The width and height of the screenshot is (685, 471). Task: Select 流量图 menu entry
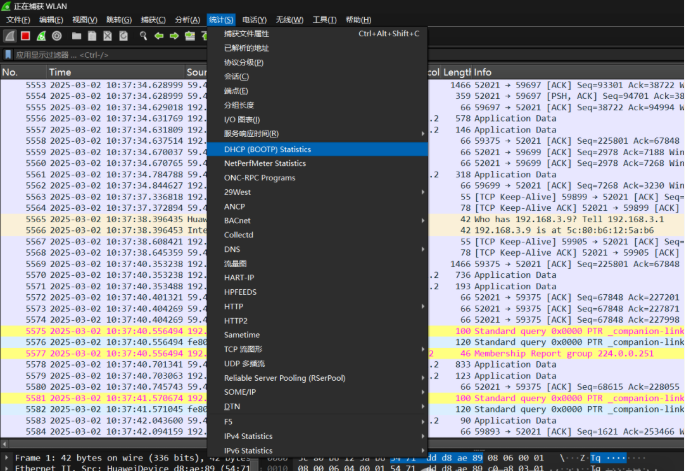317,263
